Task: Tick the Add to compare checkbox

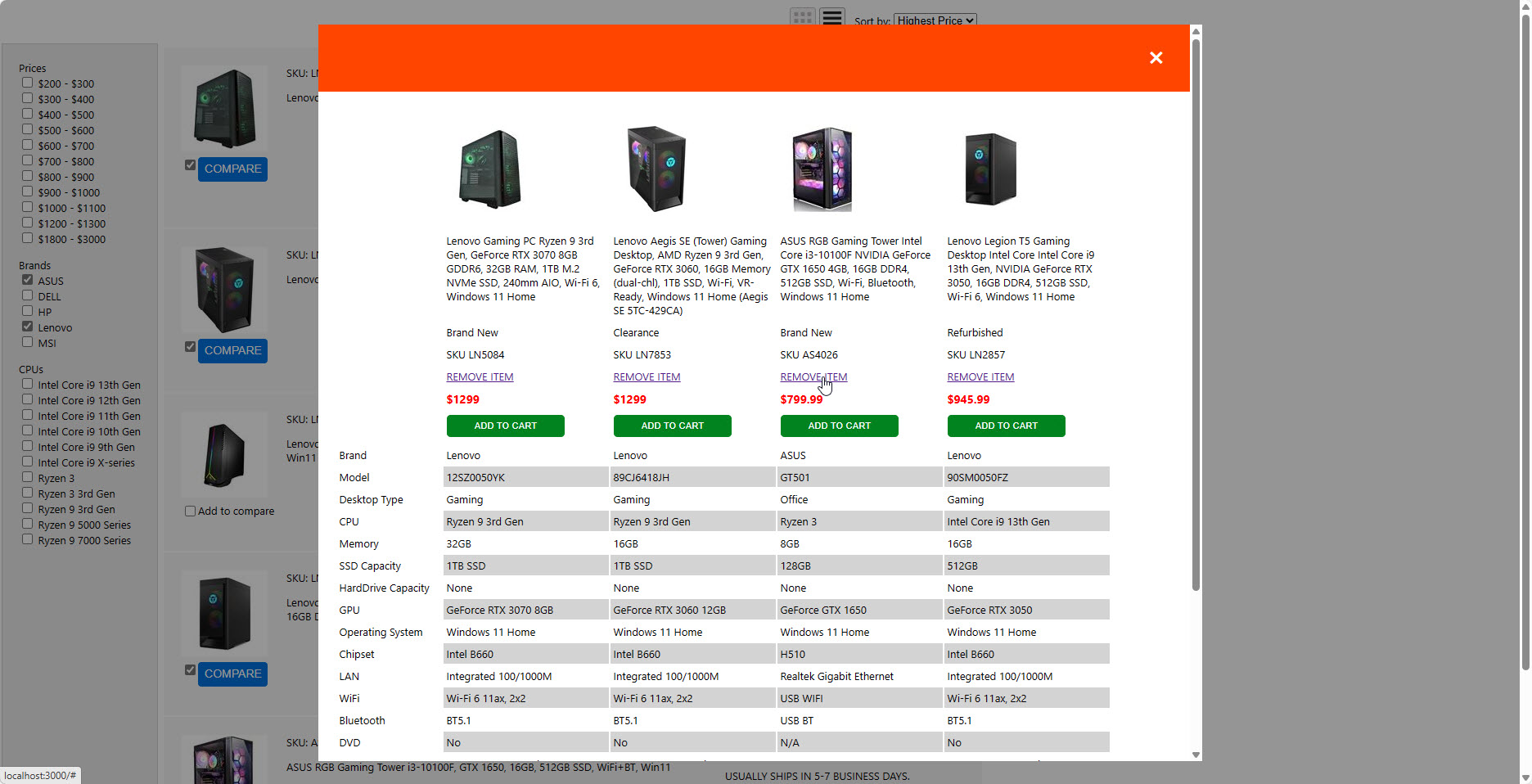Action: coord(191,511)
